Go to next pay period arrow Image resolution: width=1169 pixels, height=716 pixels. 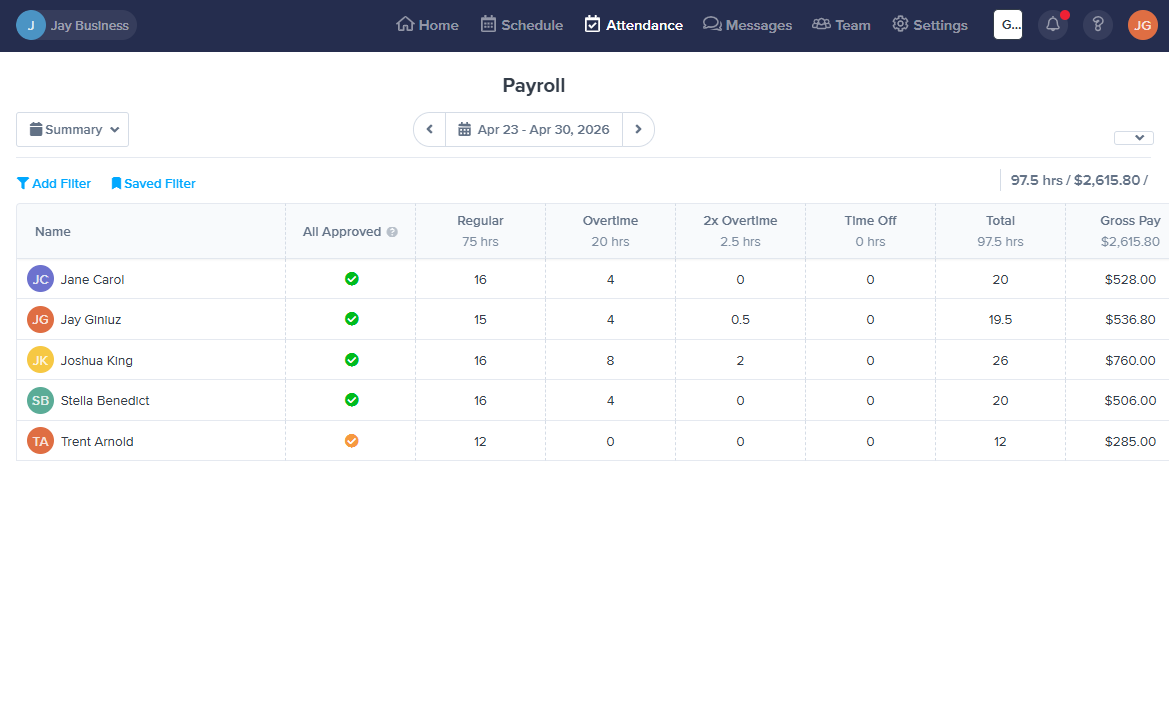point(638,130)
